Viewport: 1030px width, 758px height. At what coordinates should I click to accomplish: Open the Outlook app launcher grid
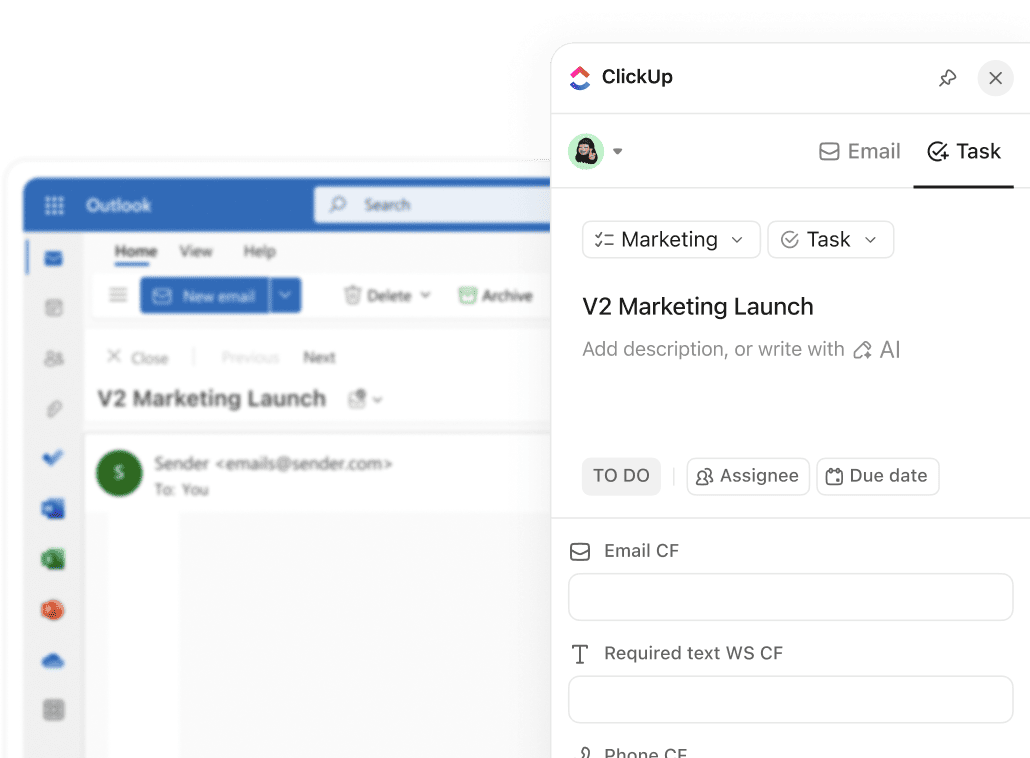pos(55,206)
